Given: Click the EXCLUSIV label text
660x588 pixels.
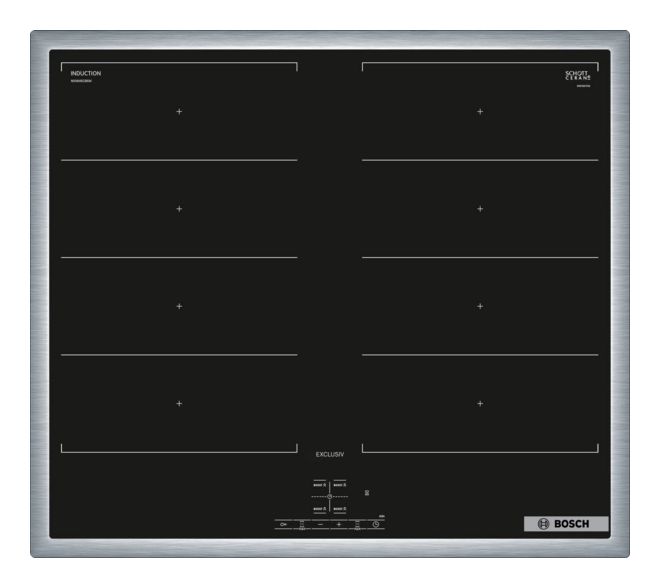Looking at the screenshot, I should [x=330, y=455].
